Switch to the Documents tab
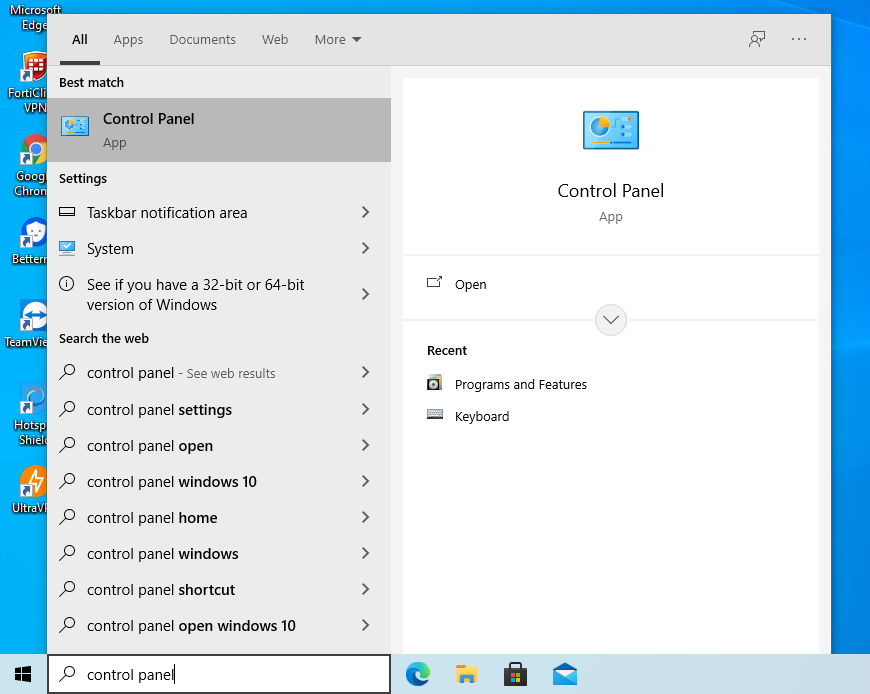Image resolution: width=870 pixels, height=694 pixels. [203, 39]
